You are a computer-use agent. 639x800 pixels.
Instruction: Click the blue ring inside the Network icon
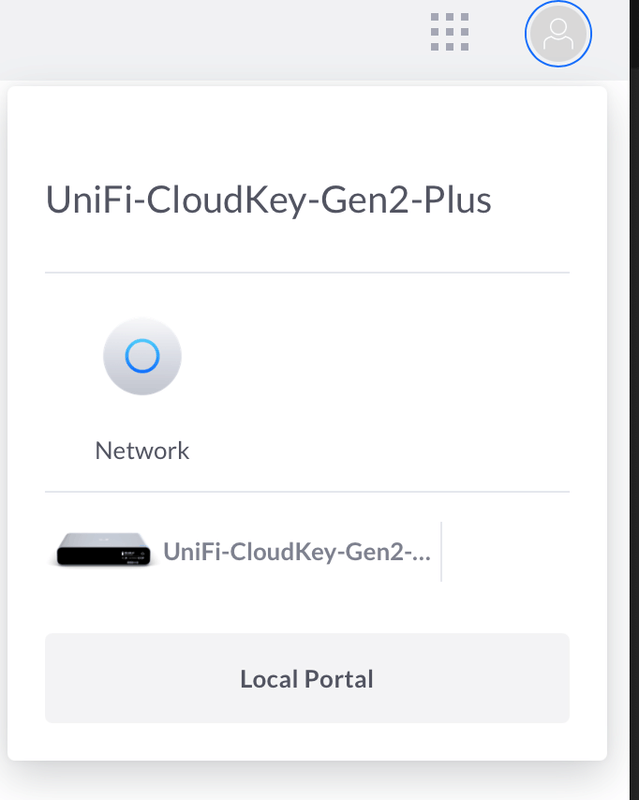click(142, 355)
